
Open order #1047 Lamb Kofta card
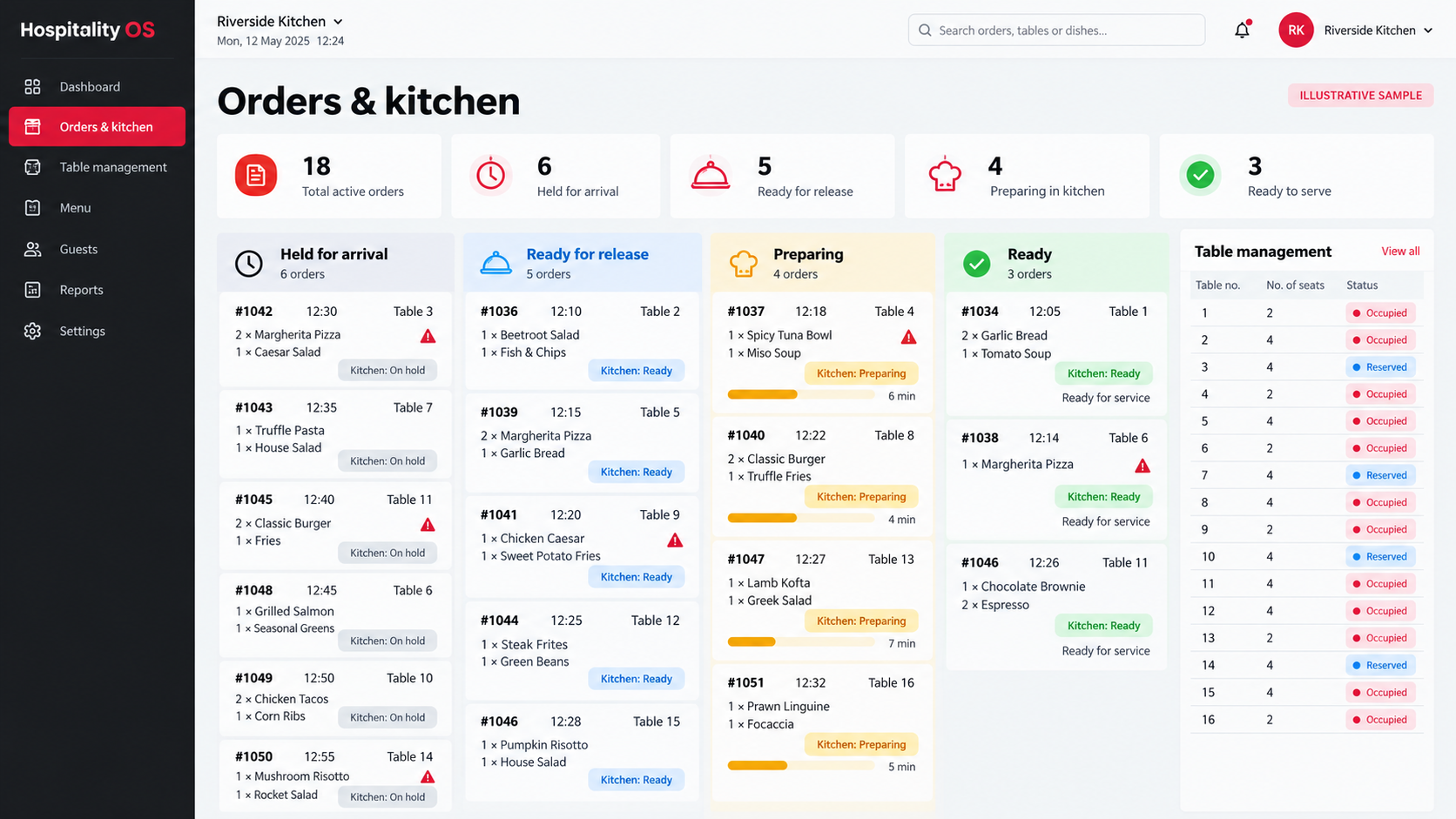(x=821, y=601)
